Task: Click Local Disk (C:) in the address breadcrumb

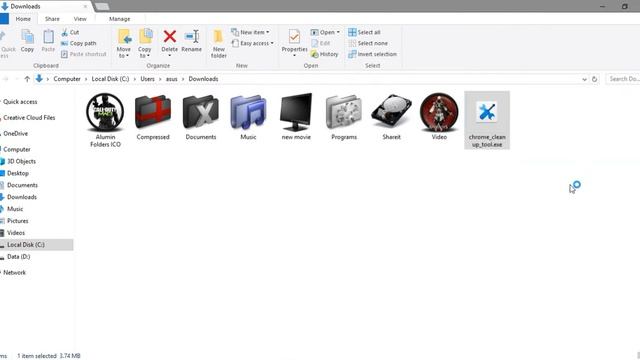Action: 110,79
